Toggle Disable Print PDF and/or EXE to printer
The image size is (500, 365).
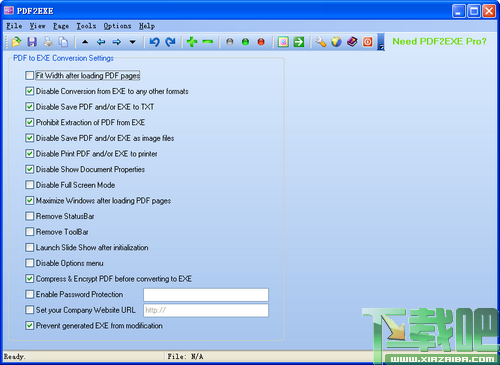click(30, 154)
